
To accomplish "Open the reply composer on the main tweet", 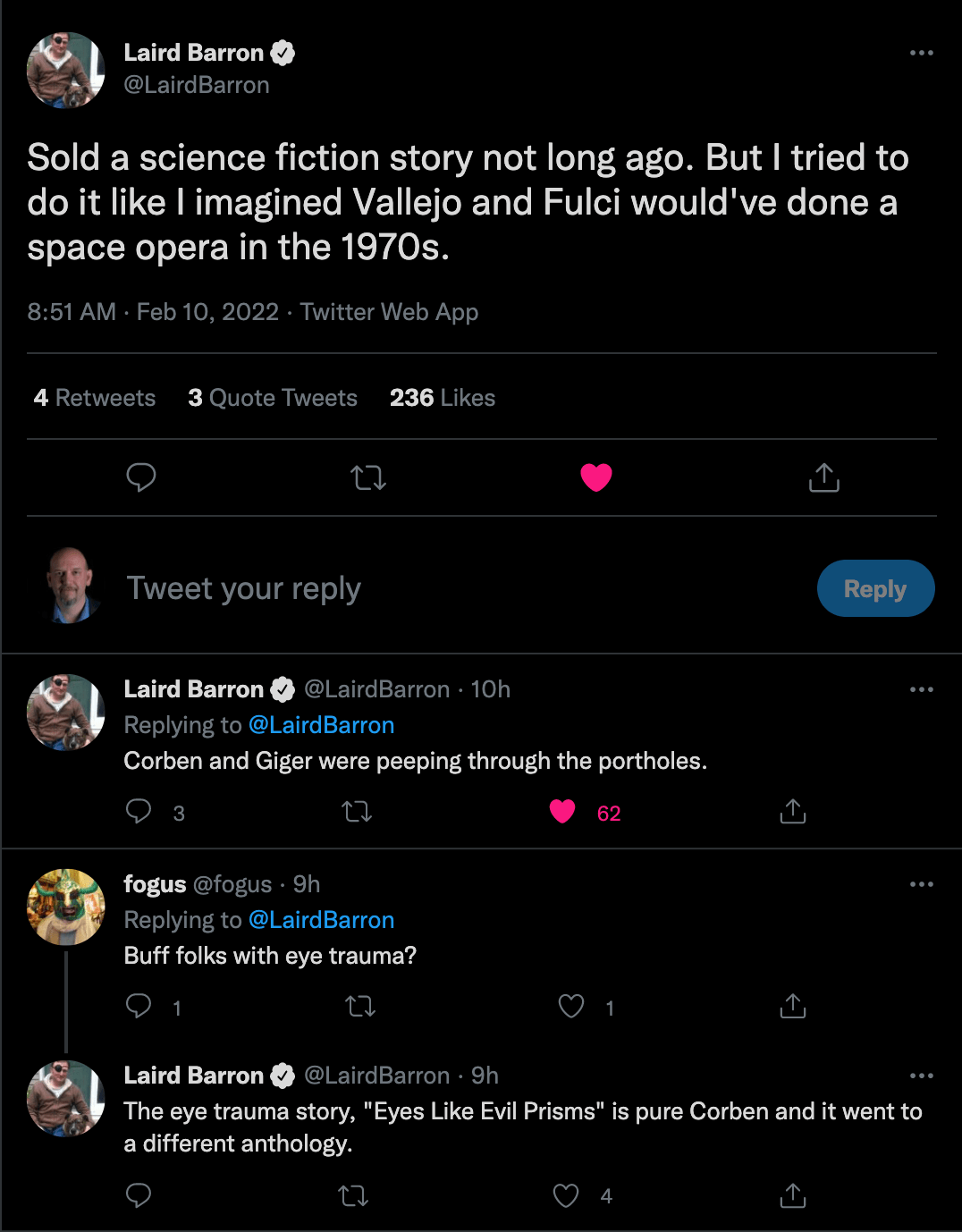I will [142, 477].
